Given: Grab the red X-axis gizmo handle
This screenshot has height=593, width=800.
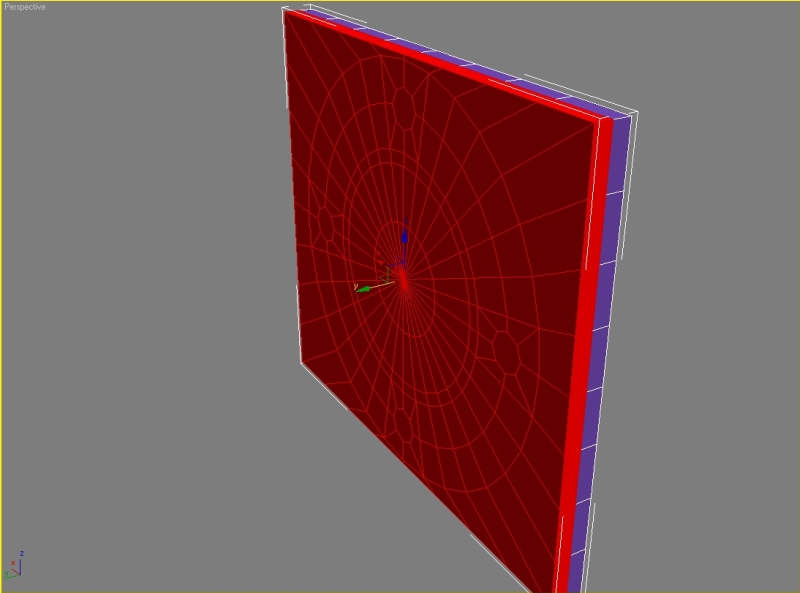Looking at the screenshot, I should coord(381,264).
